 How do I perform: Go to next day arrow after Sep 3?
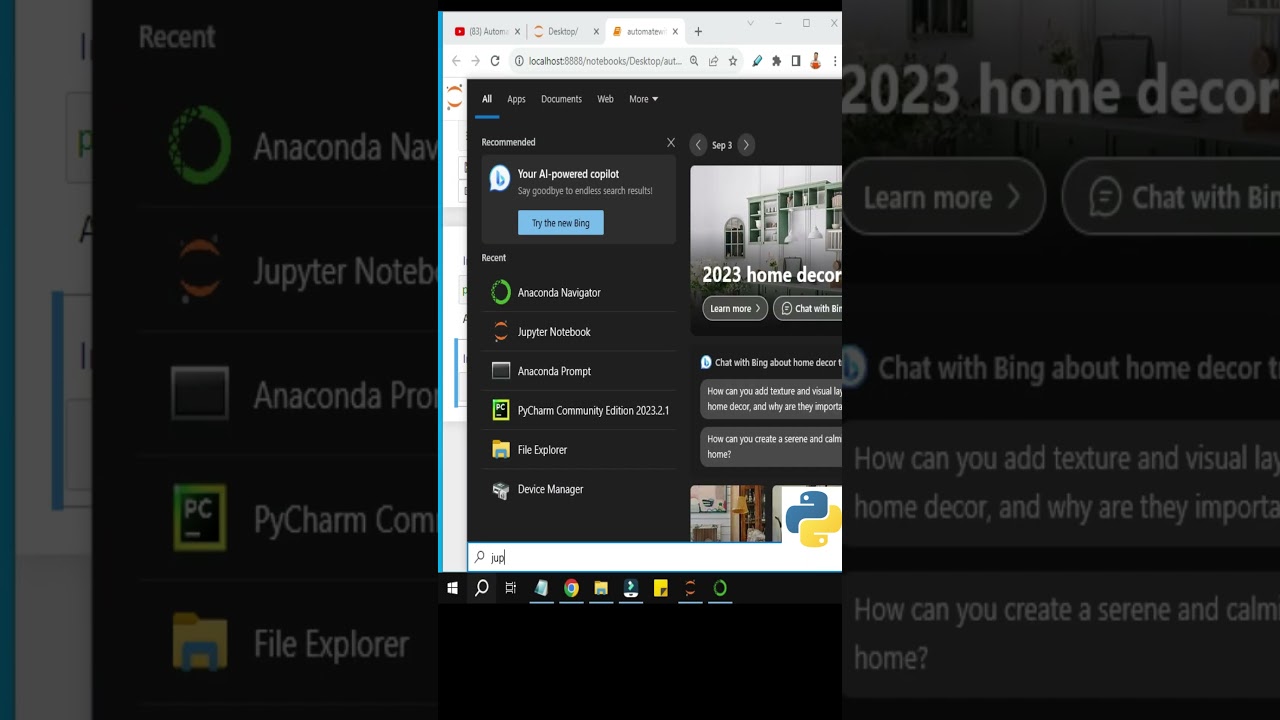(746, 145)
